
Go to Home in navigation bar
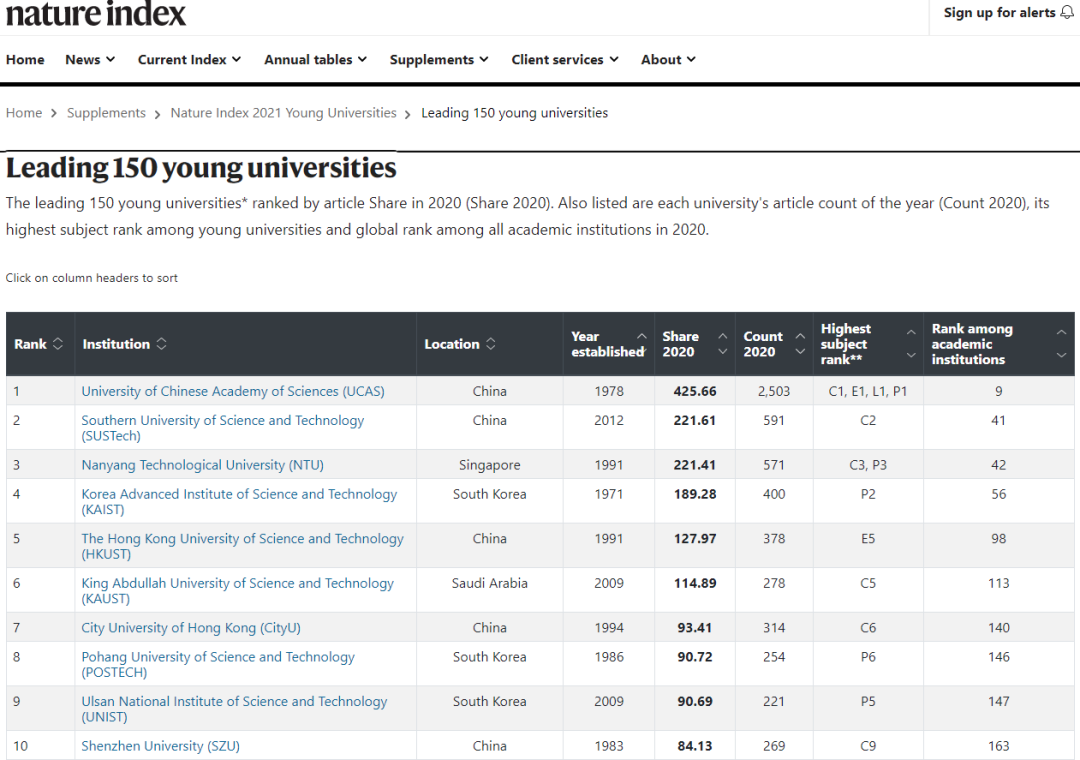pos(25,60)
